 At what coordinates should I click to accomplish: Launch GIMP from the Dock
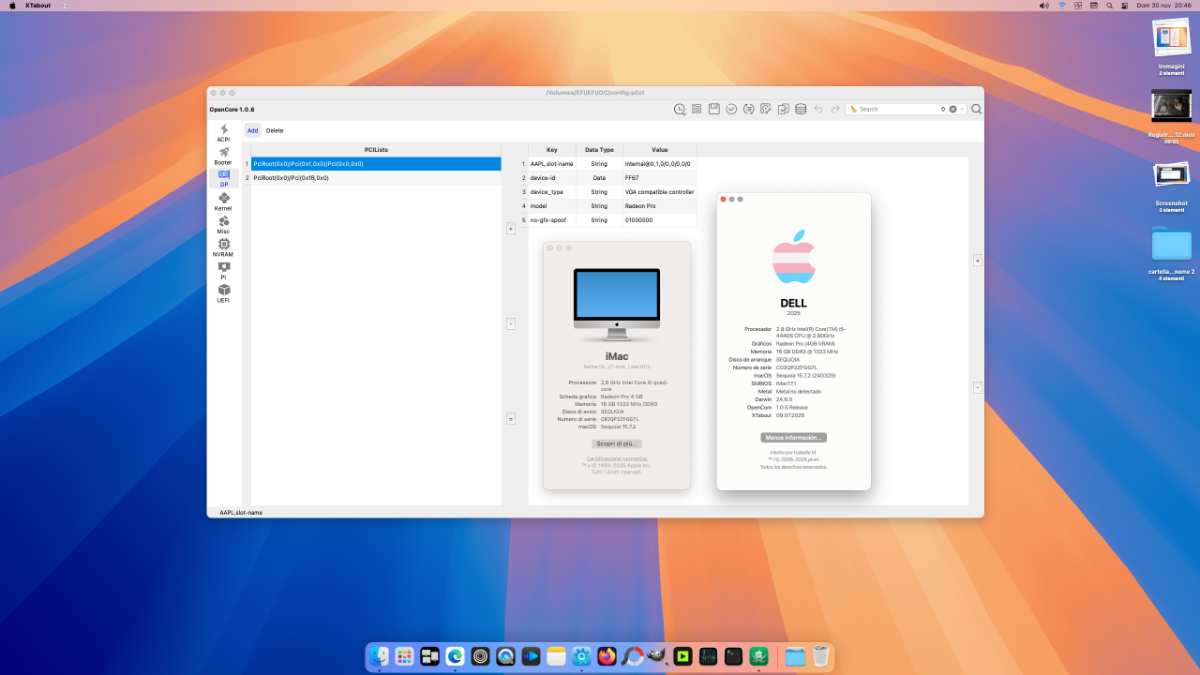pyautogui.click(x=658, y=656)
